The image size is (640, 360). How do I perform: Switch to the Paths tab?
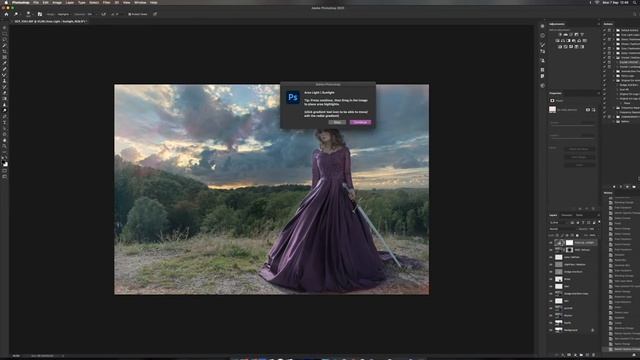(579, 215)
